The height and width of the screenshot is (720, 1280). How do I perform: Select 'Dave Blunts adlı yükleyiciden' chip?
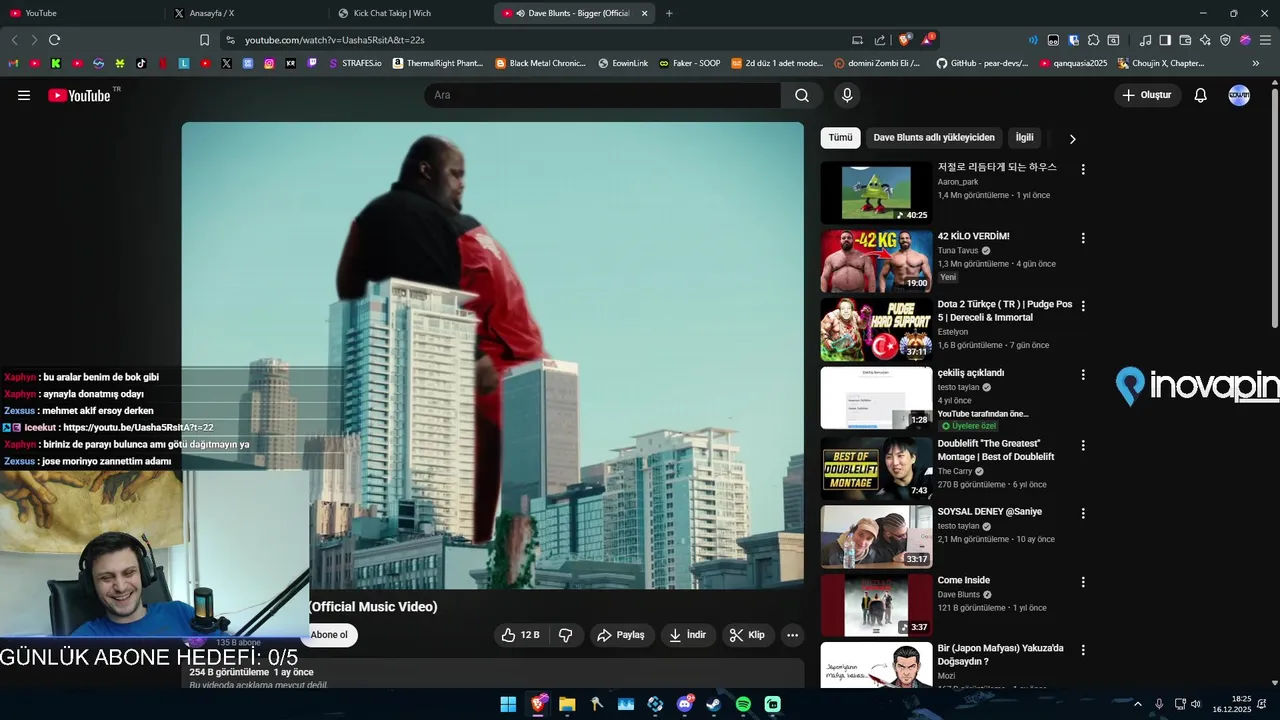tap(934, 138)
